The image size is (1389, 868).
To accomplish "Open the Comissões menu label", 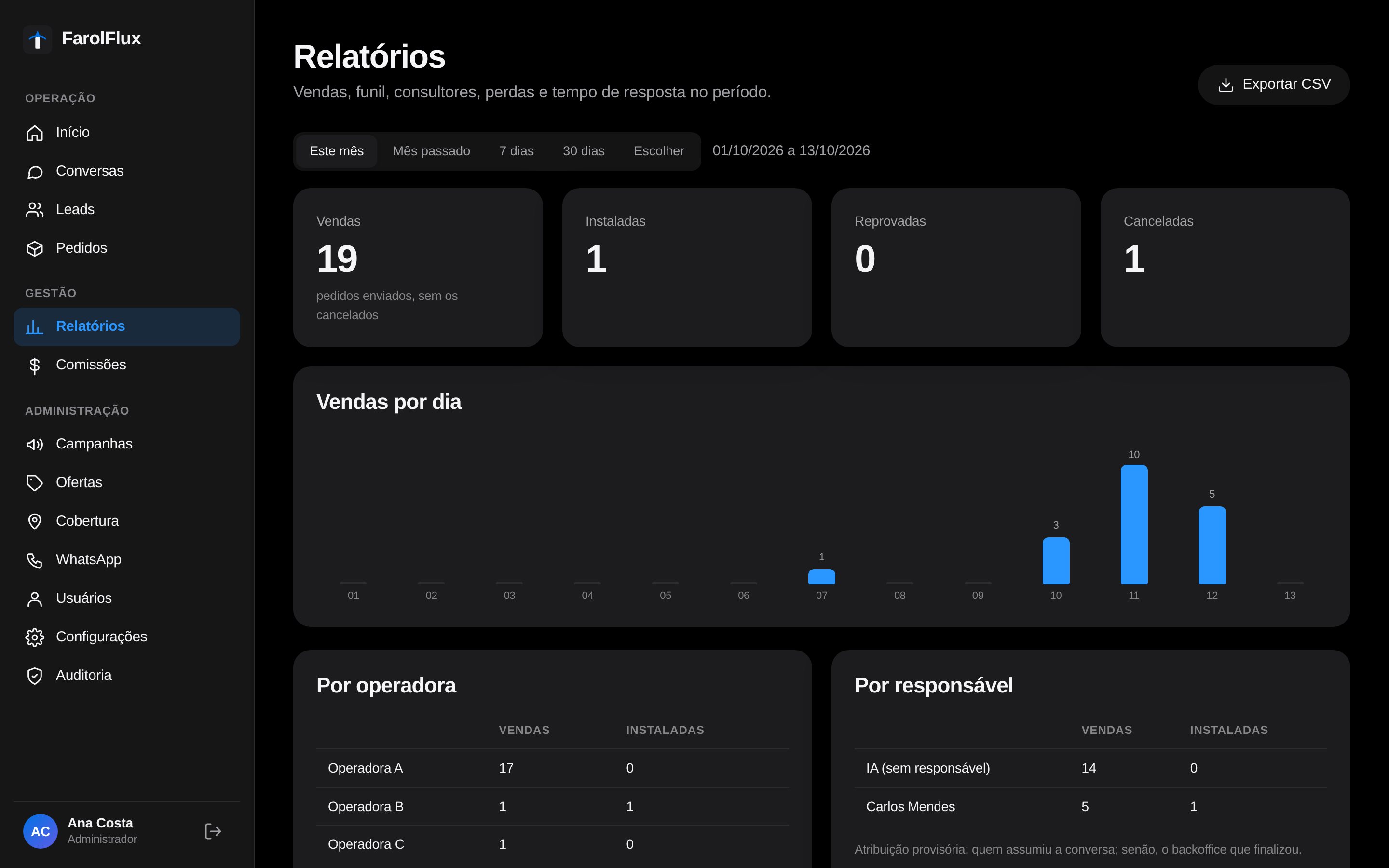I will coord(91,365).
